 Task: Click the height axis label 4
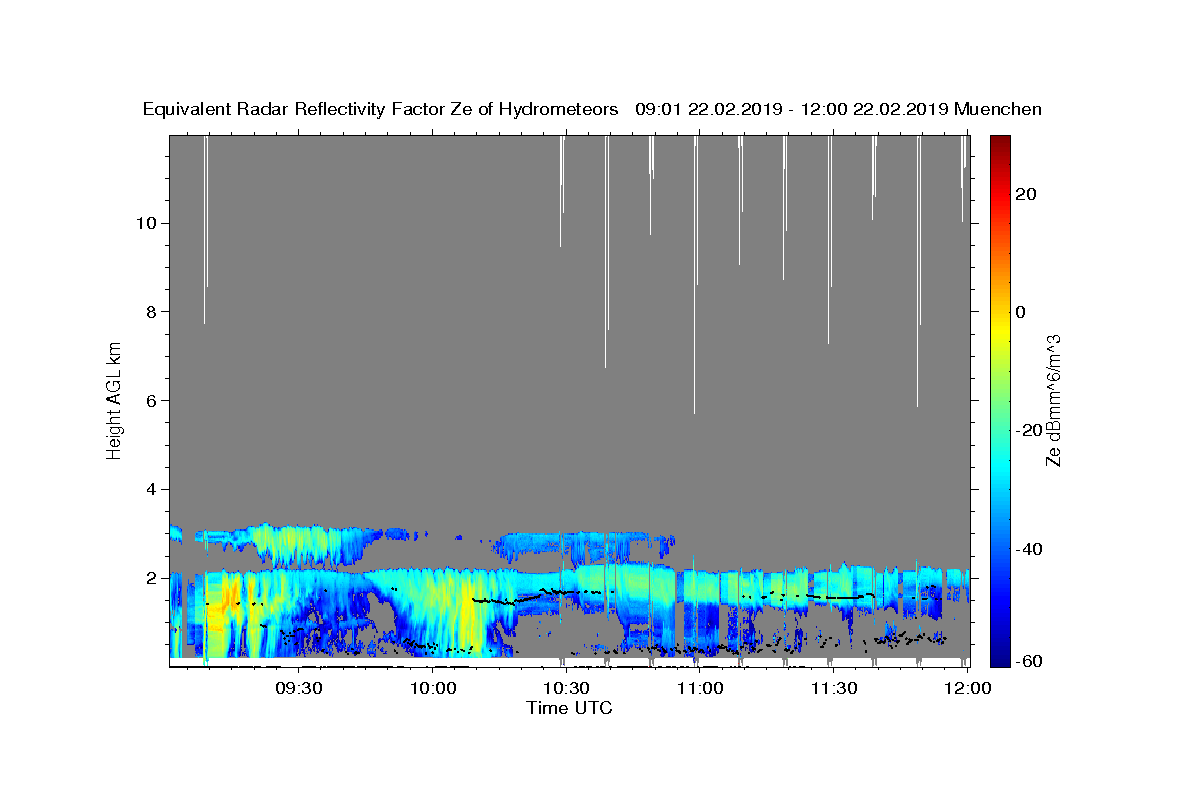click(151, 489)
